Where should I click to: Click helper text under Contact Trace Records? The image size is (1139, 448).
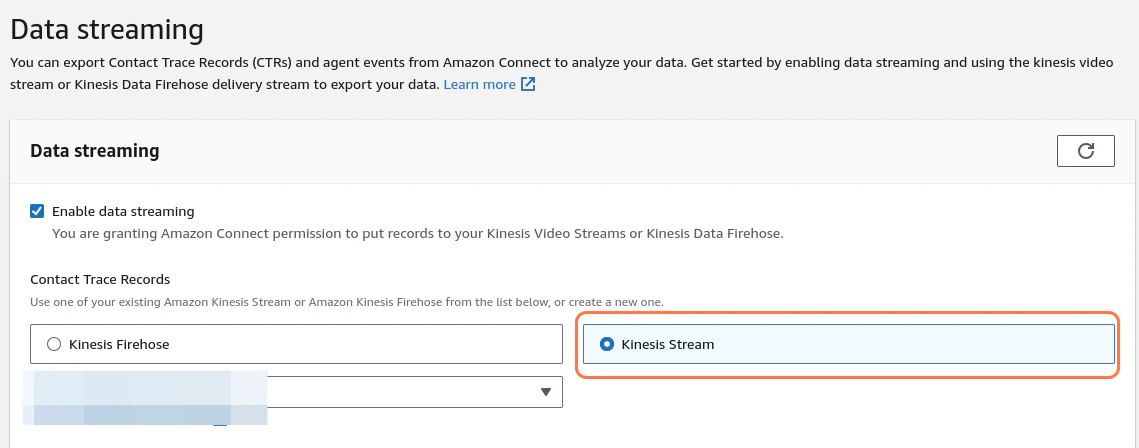(x=347, y=301)
